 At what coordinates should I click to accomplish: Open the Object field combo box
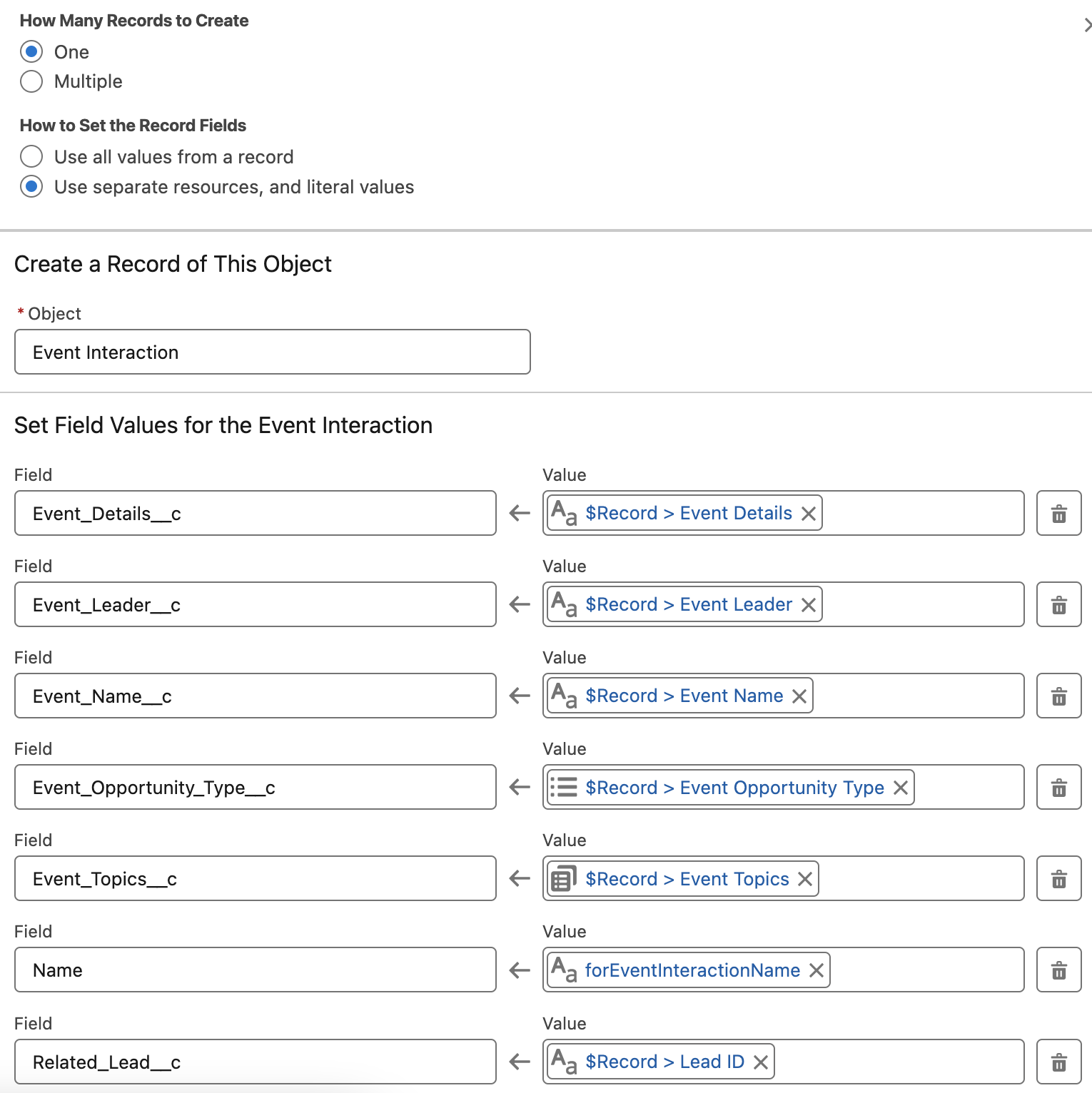coord(272,352)
